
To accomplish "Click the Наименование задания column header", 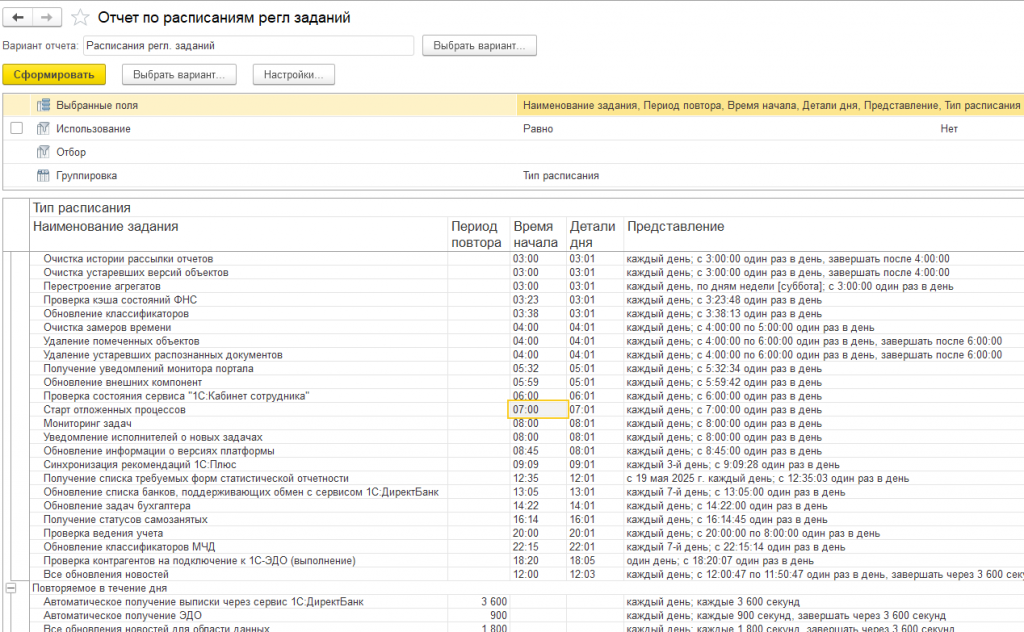I will pos(106,227).
